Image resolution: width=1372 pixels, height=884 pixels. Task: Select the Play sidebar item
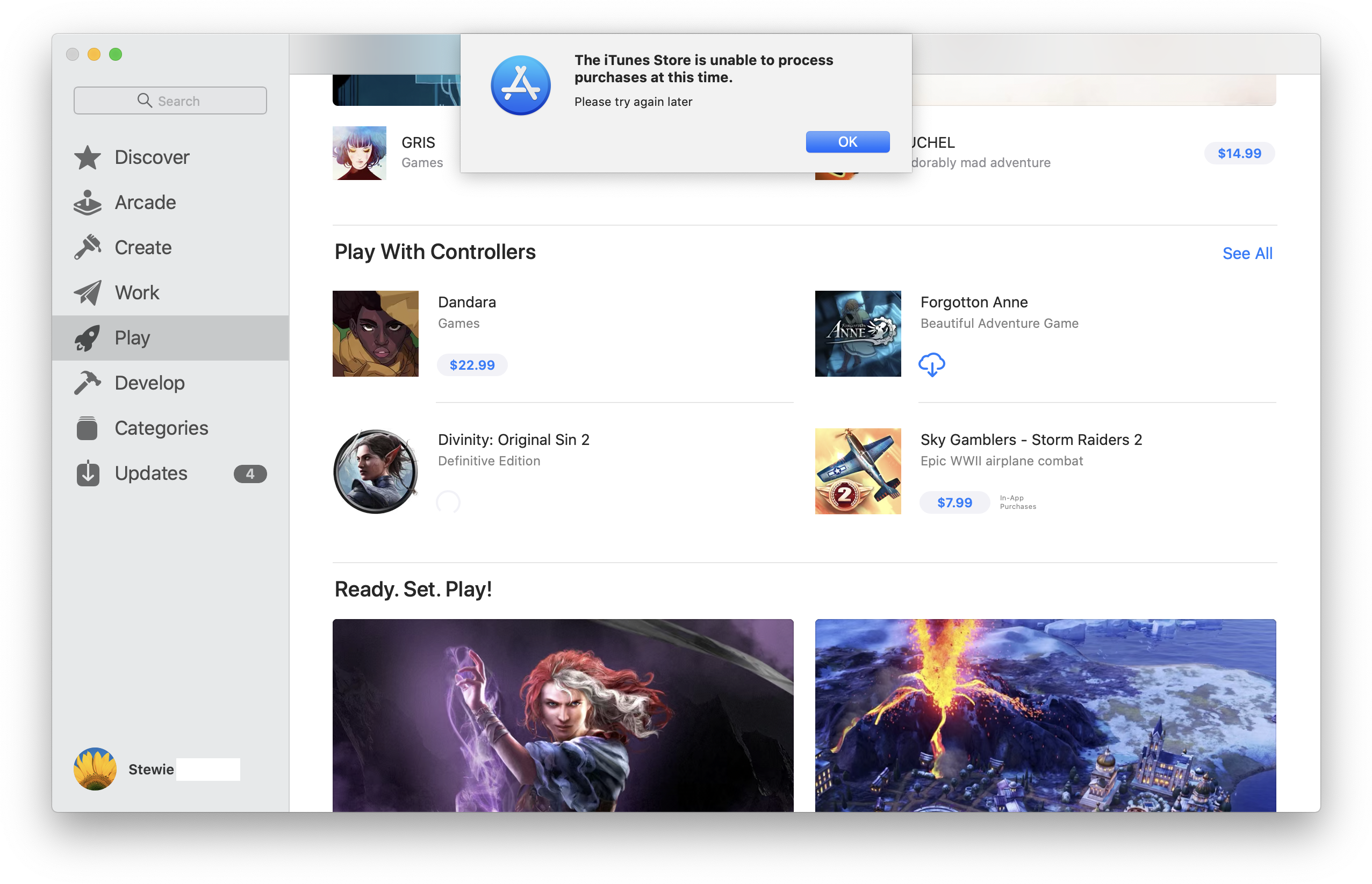click(x=170, y=337)
